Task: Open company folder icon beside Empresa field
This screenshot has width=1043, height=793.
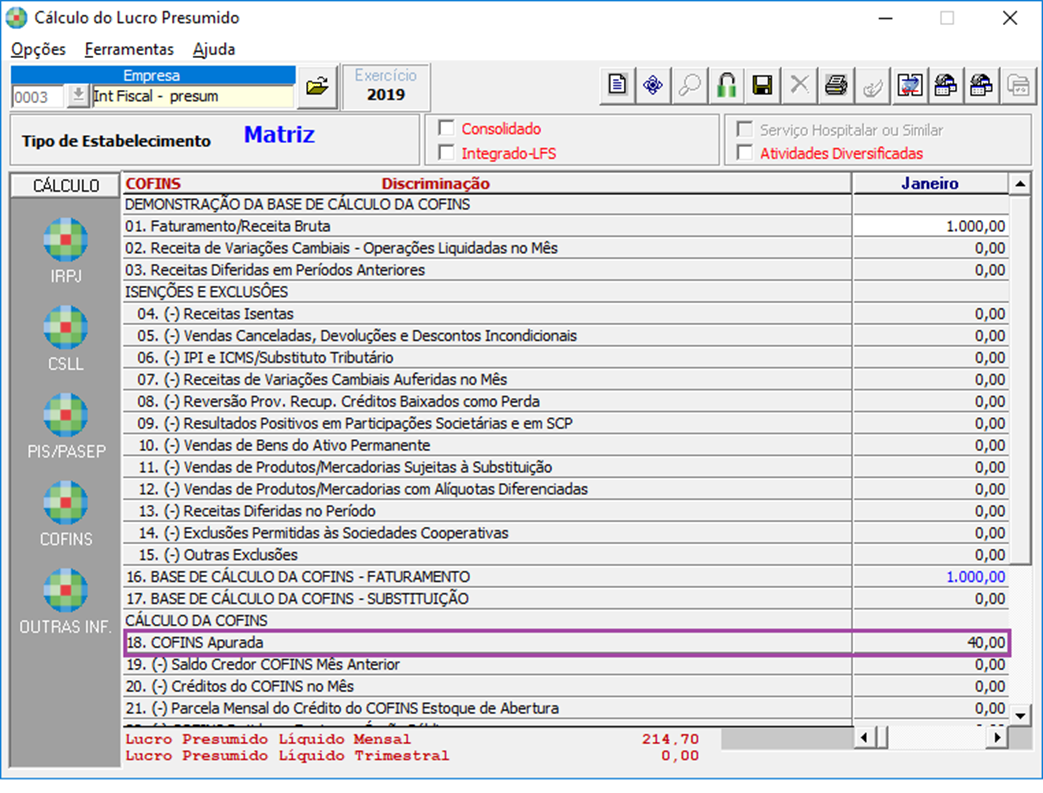Action: coord(317,86)
